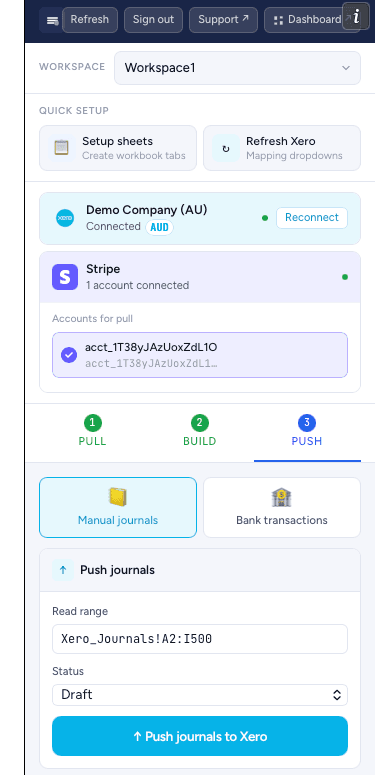
Task: Select the Bank transactions option
Action: click(282, 507)
